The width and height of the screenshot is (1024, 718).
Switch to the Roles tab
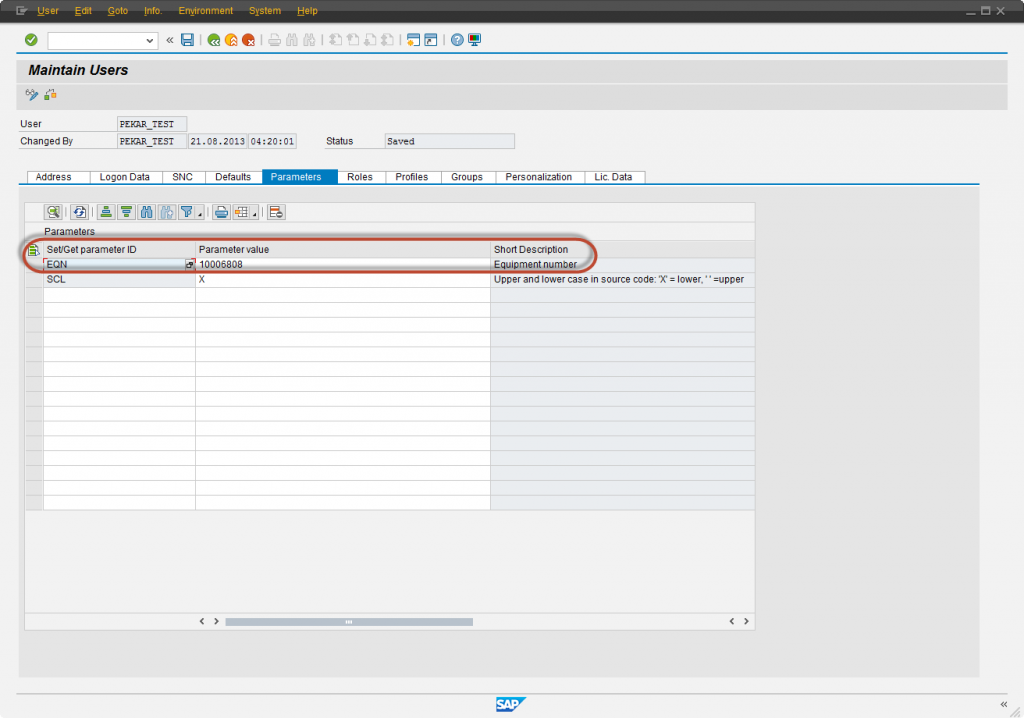pos(360,177)
